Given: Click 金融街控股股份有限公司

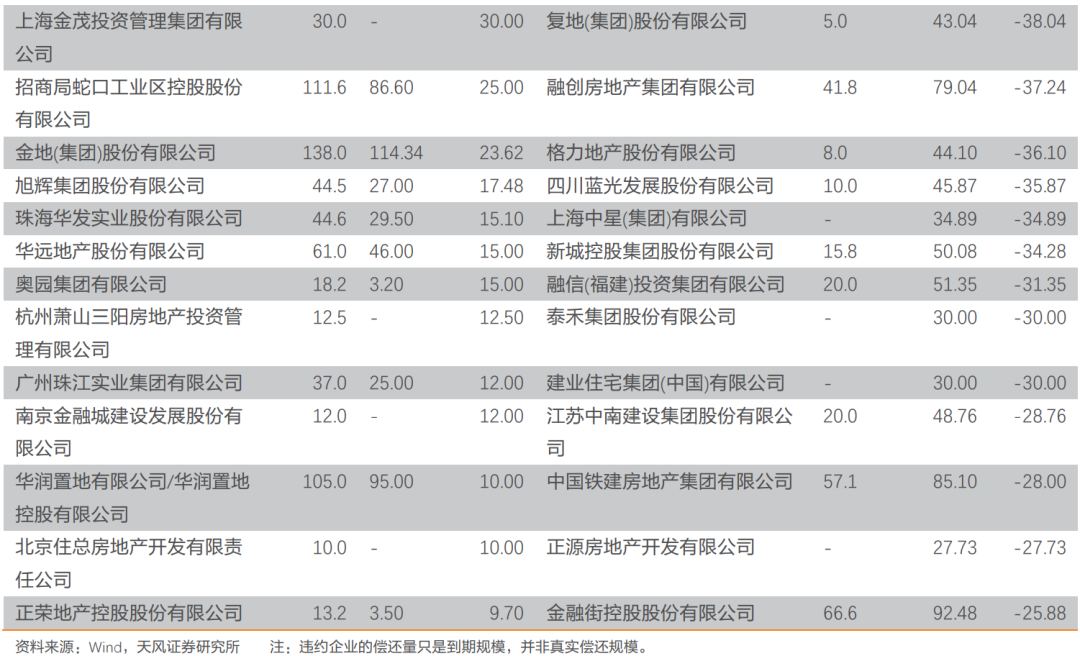Looking at the screenshot, I should 650,613.
